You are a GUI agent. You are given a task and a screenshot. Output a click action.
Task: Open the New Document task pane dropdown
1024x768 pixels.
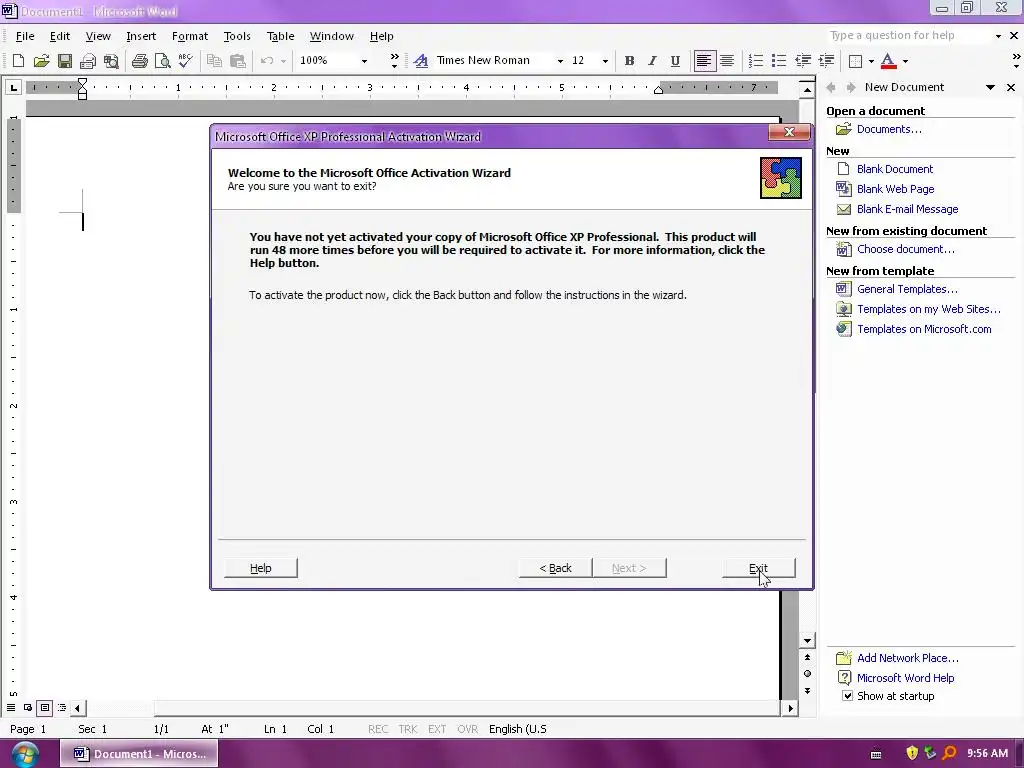990,87
